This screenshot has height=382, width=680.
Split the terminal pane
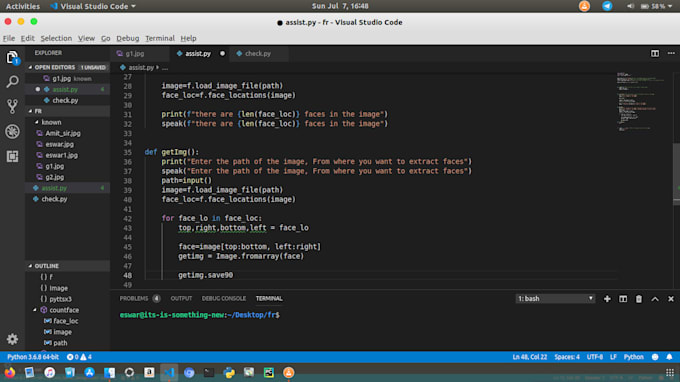(623, 299)
